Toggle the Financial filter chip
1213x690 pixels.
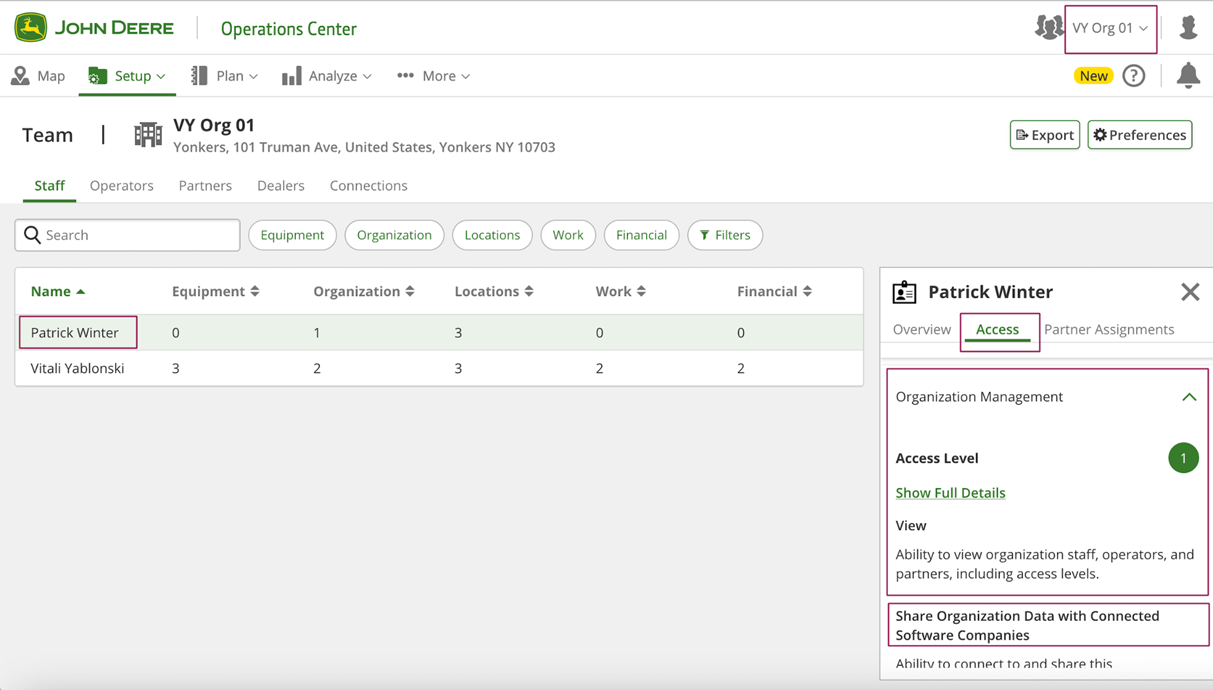(x=641, y=235)
